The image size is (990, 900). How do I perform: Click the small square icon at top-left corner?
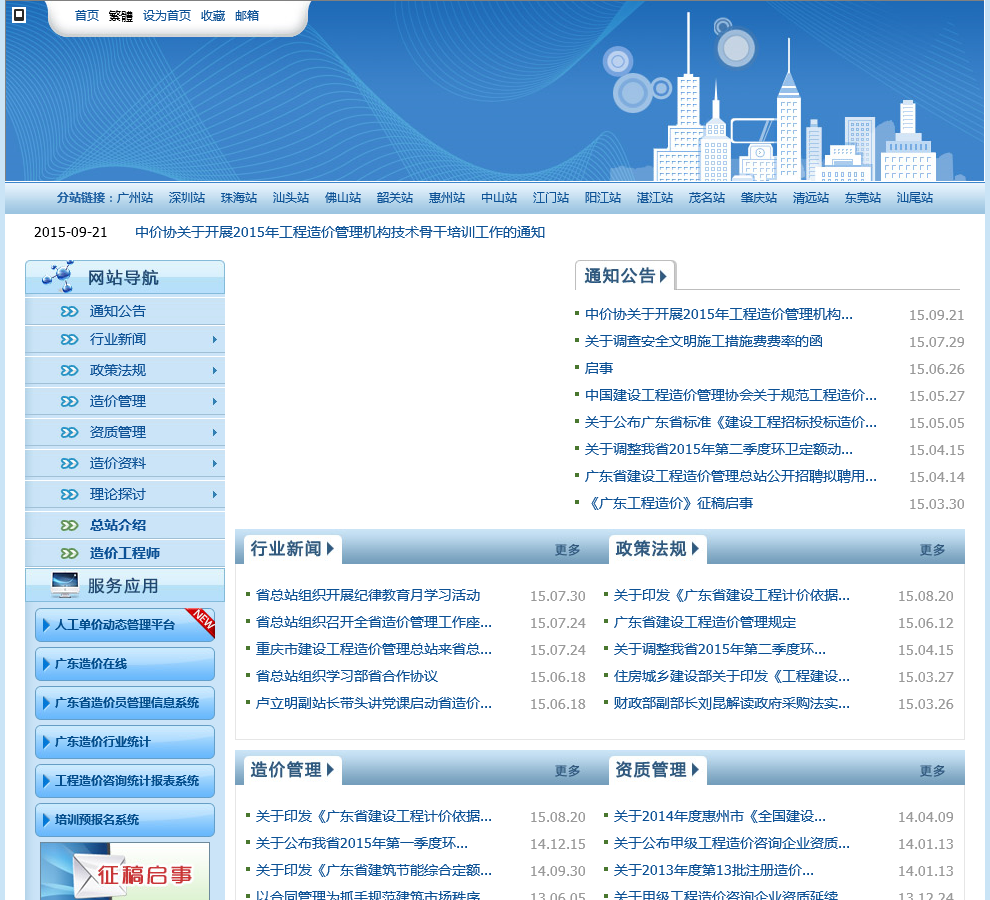tap(18, 16)
